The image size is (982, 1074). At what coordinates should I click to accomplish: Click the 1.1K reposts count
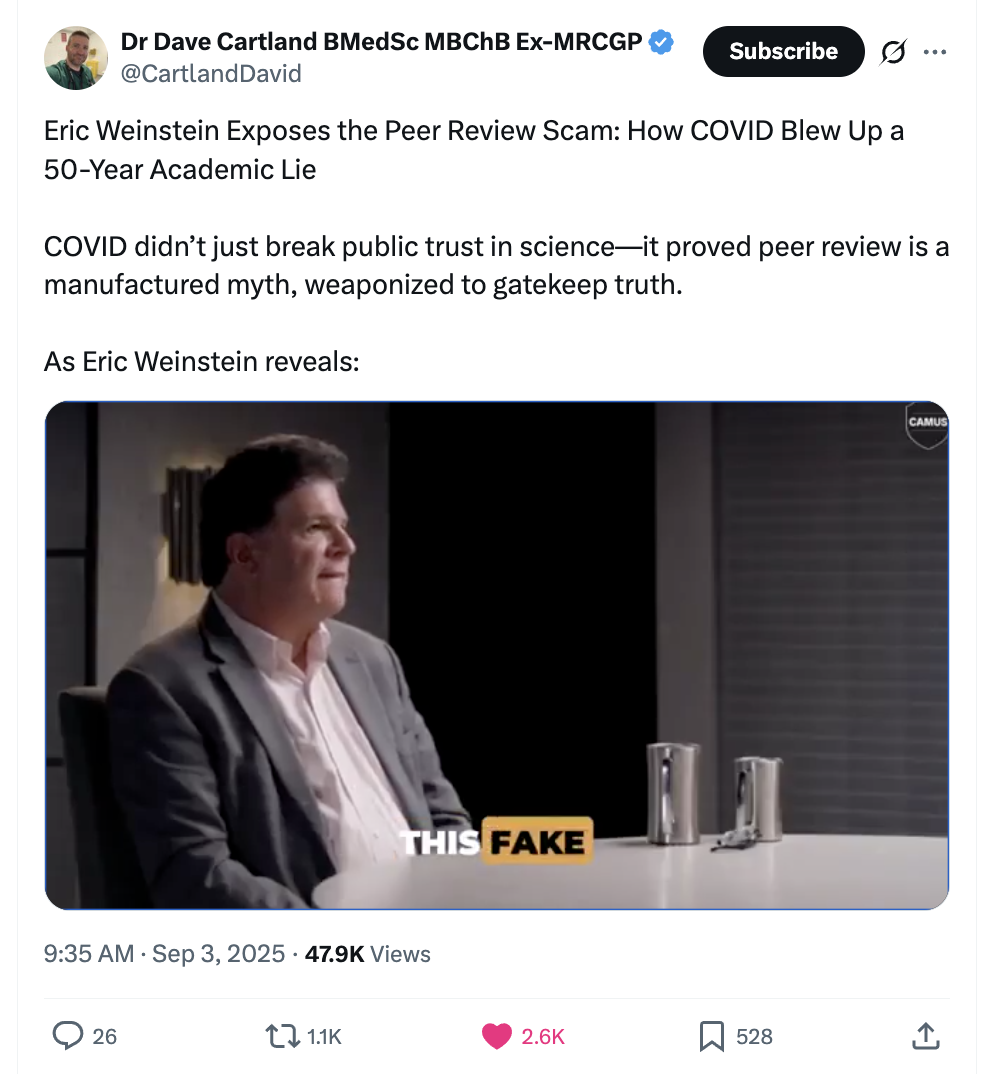[324, 1036]
